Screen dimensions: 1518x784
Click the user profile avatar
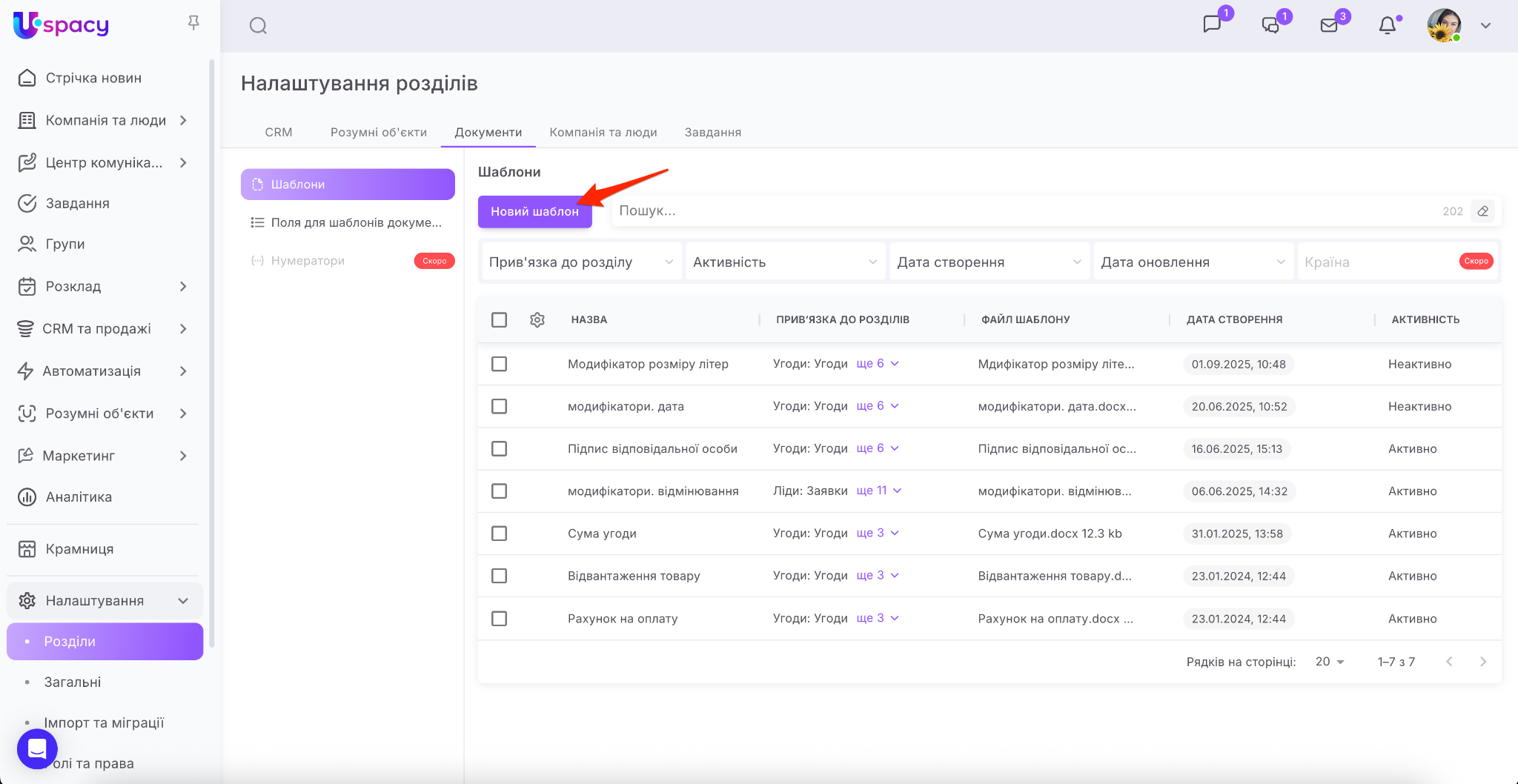[x=1444, y=26]
